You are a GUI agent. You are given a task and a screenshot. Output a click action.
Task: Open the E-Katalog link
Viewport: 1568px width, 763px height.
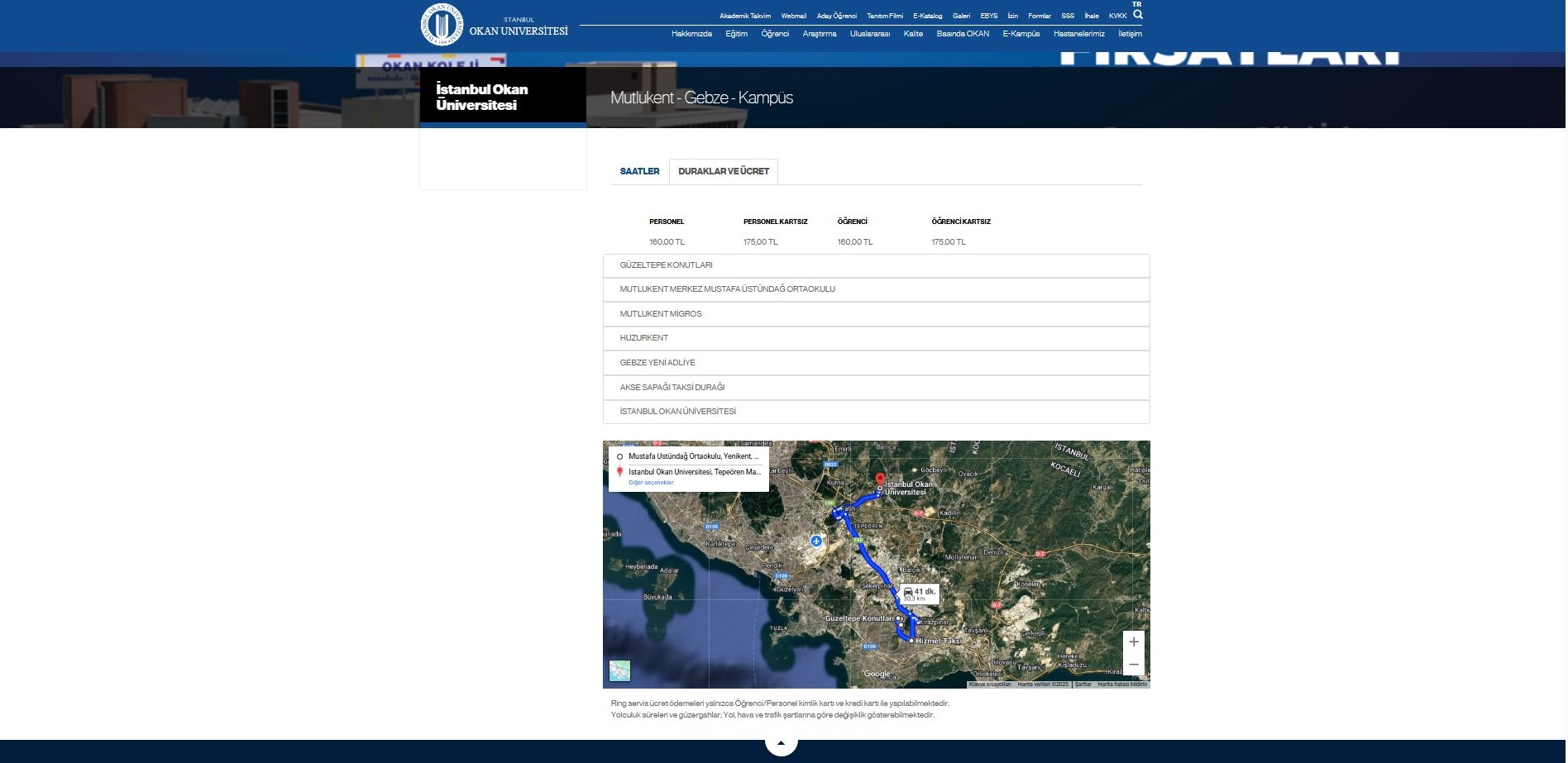click(x=928, y=16)
